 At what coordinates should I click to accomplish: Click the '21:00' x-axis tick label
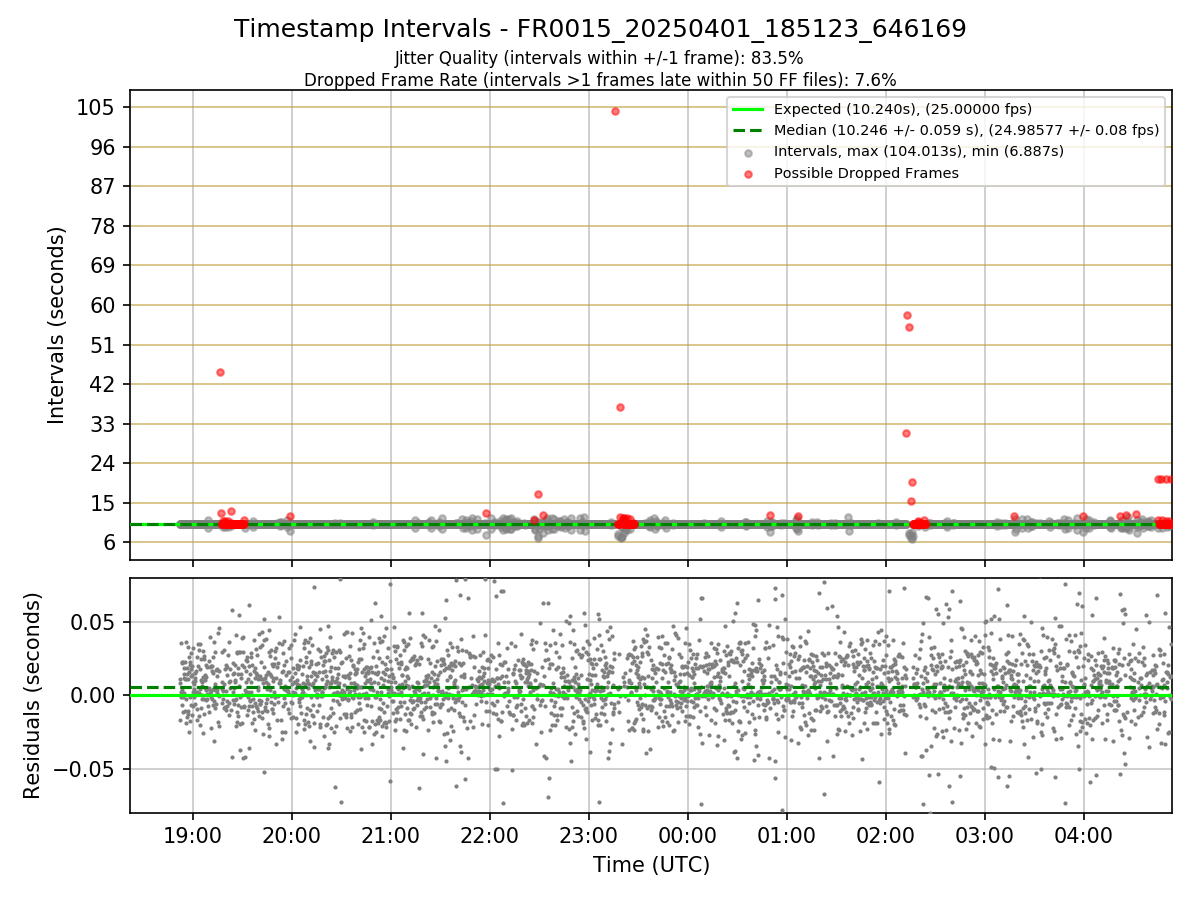click(x=391, y=835)
